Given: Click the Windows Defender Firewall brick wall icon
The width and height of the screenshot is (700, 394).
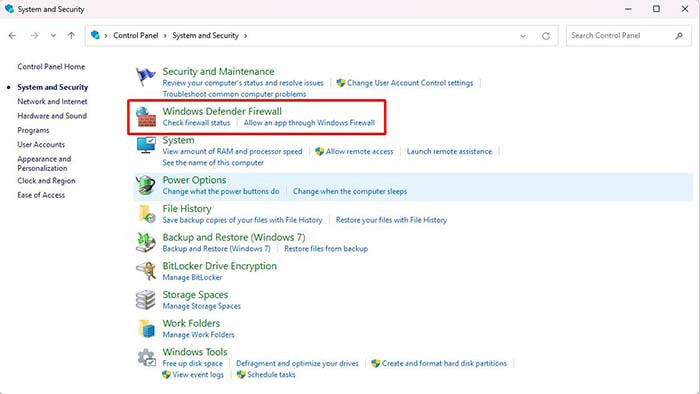Looking at the screenshot, I should pos(146,117).
